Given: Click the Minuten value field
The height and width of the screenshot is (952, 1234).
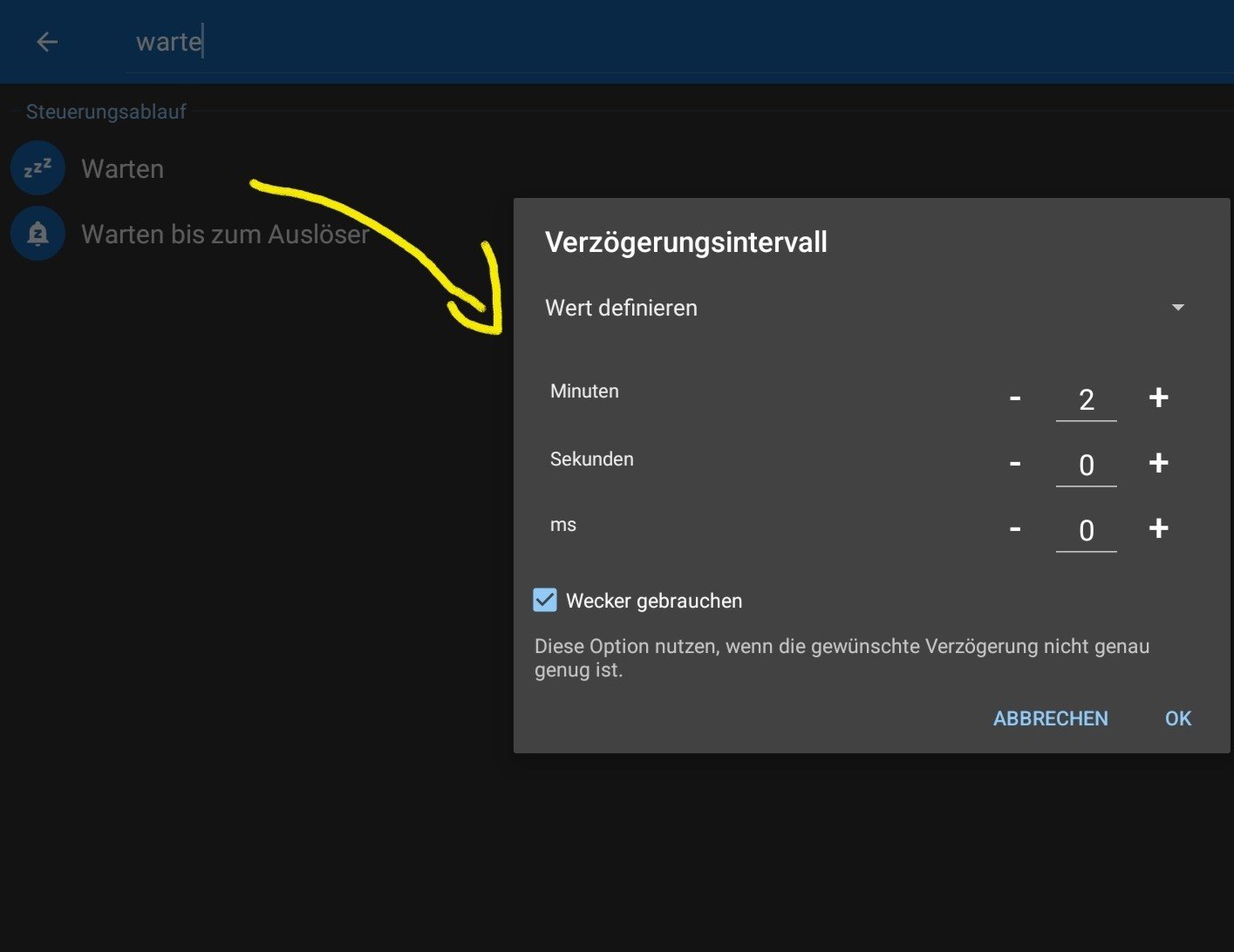Looking at the screenshot, I should pyautogui.click(x=1086, y=400).
